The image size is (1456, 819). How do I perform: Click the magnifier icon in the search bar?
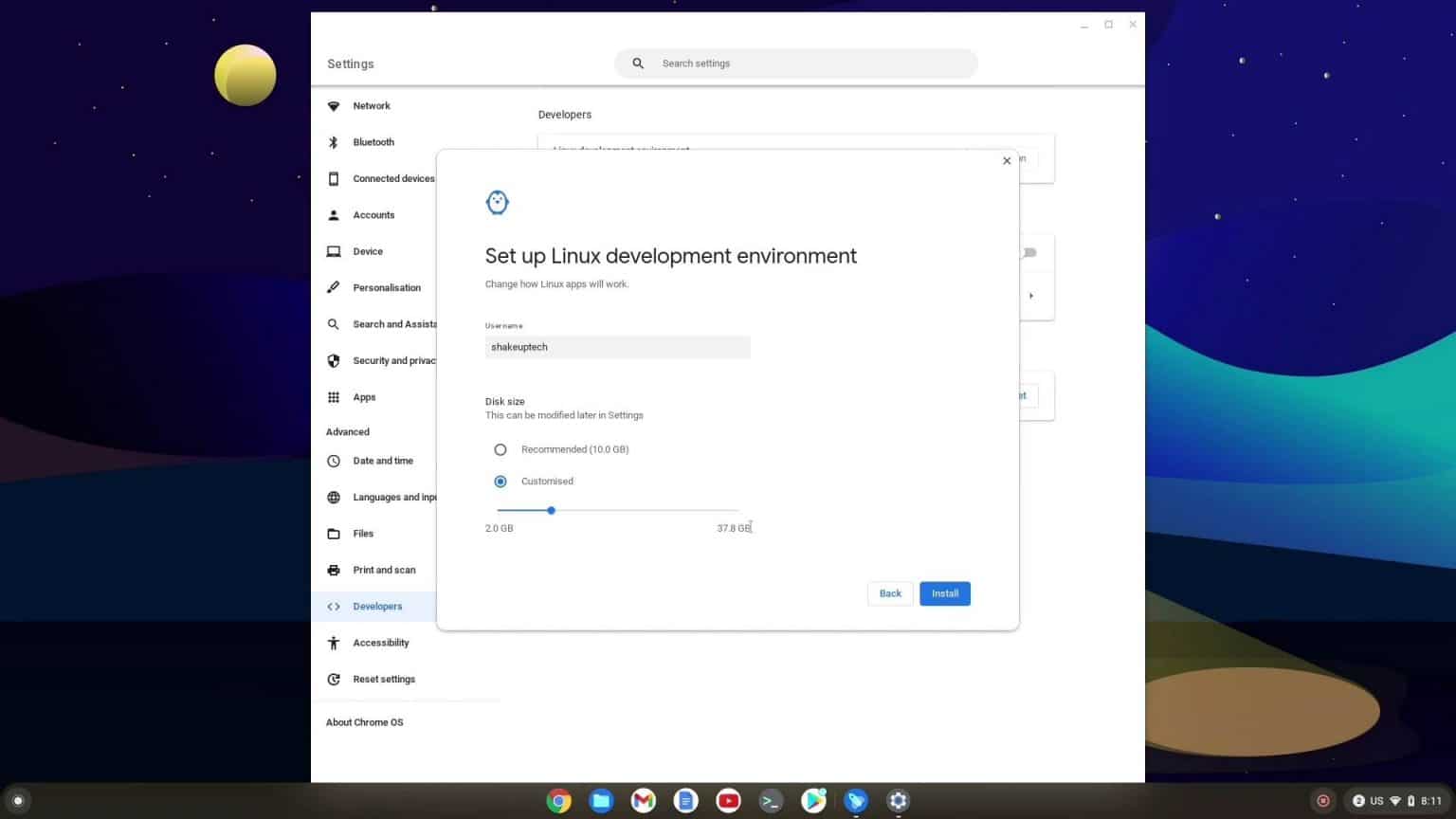(x=637, y=63)
